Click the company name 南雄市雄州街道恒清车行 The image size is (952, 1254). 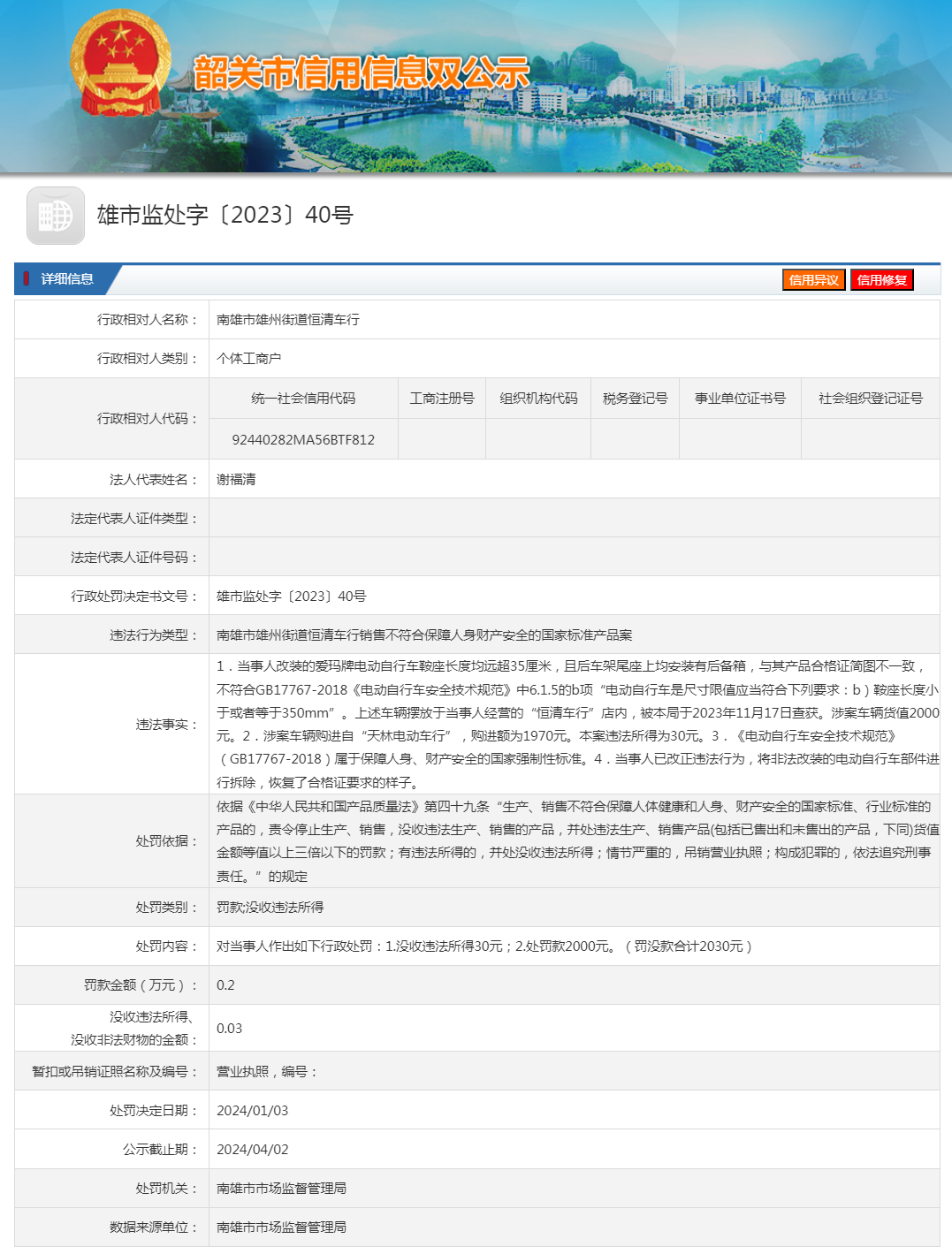[x=288, y=319]
